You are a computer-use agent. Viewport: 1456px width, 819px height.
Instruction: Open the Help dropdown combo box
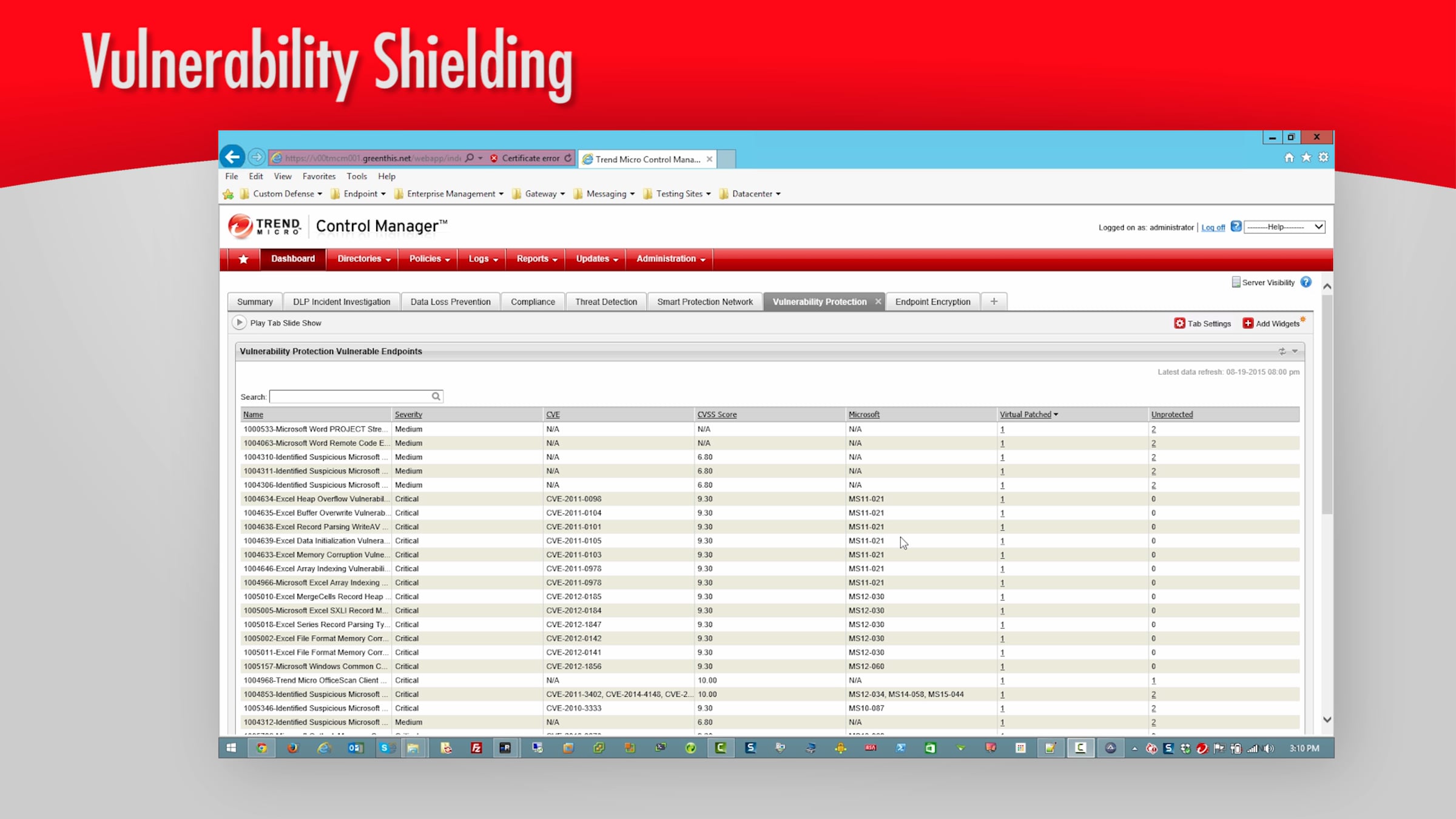coord(1284,227)
